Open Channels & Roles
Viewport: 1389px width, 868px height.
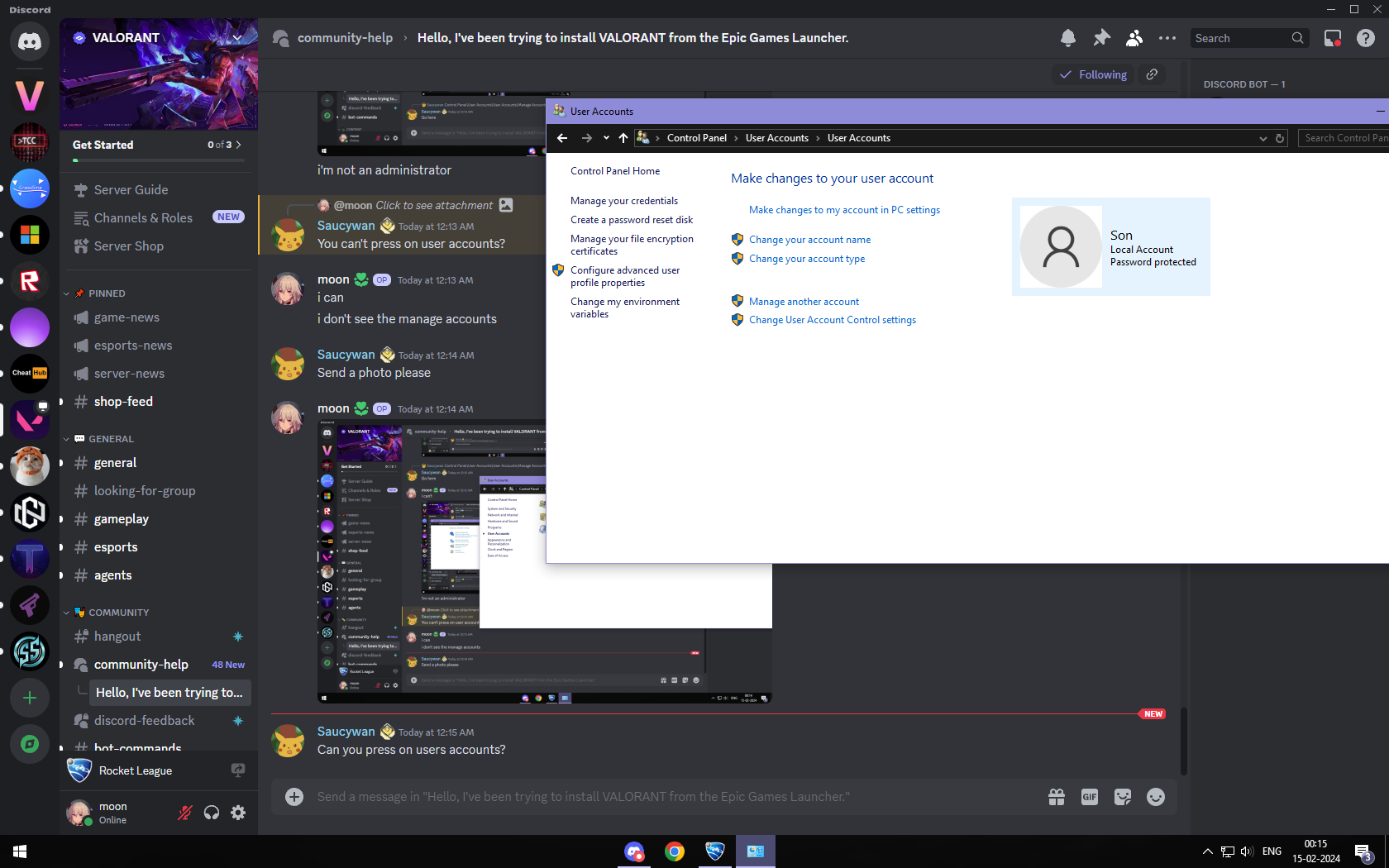click(159, 218)
